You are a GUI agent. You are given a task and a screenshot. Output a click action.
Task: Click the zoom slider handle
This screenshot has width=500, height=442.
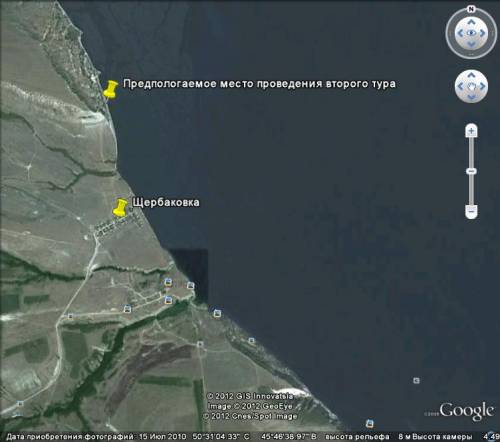pyautogui.click(x=471, y=171)
